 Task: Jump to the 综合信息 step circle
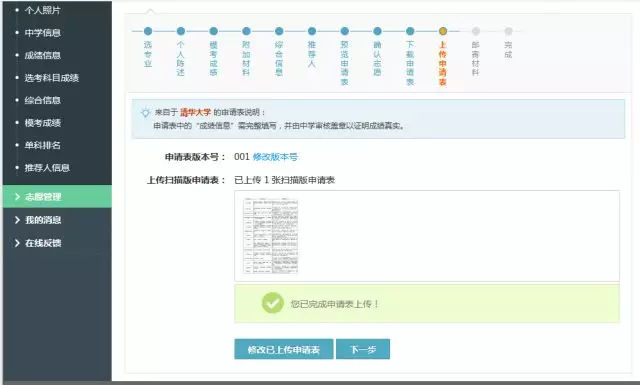coord(279,31)
